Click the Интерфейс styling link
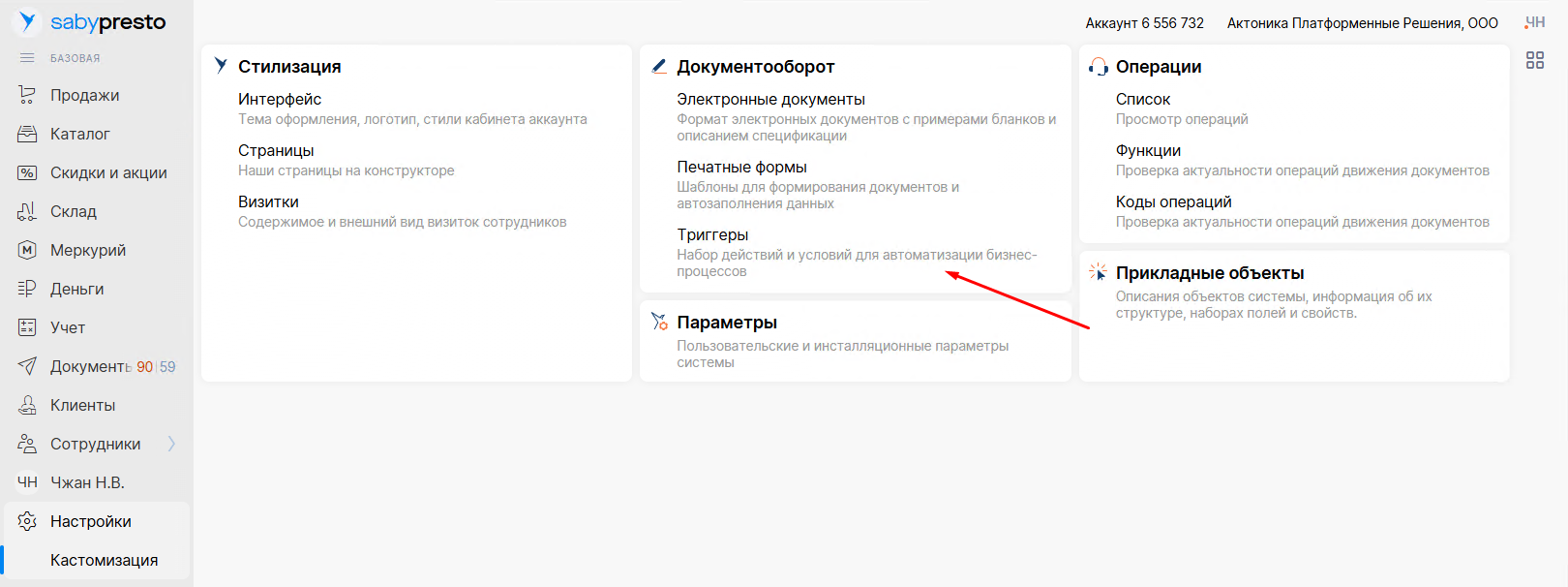This screenshot has width=1568, height=587. click(x=280, y=99)
